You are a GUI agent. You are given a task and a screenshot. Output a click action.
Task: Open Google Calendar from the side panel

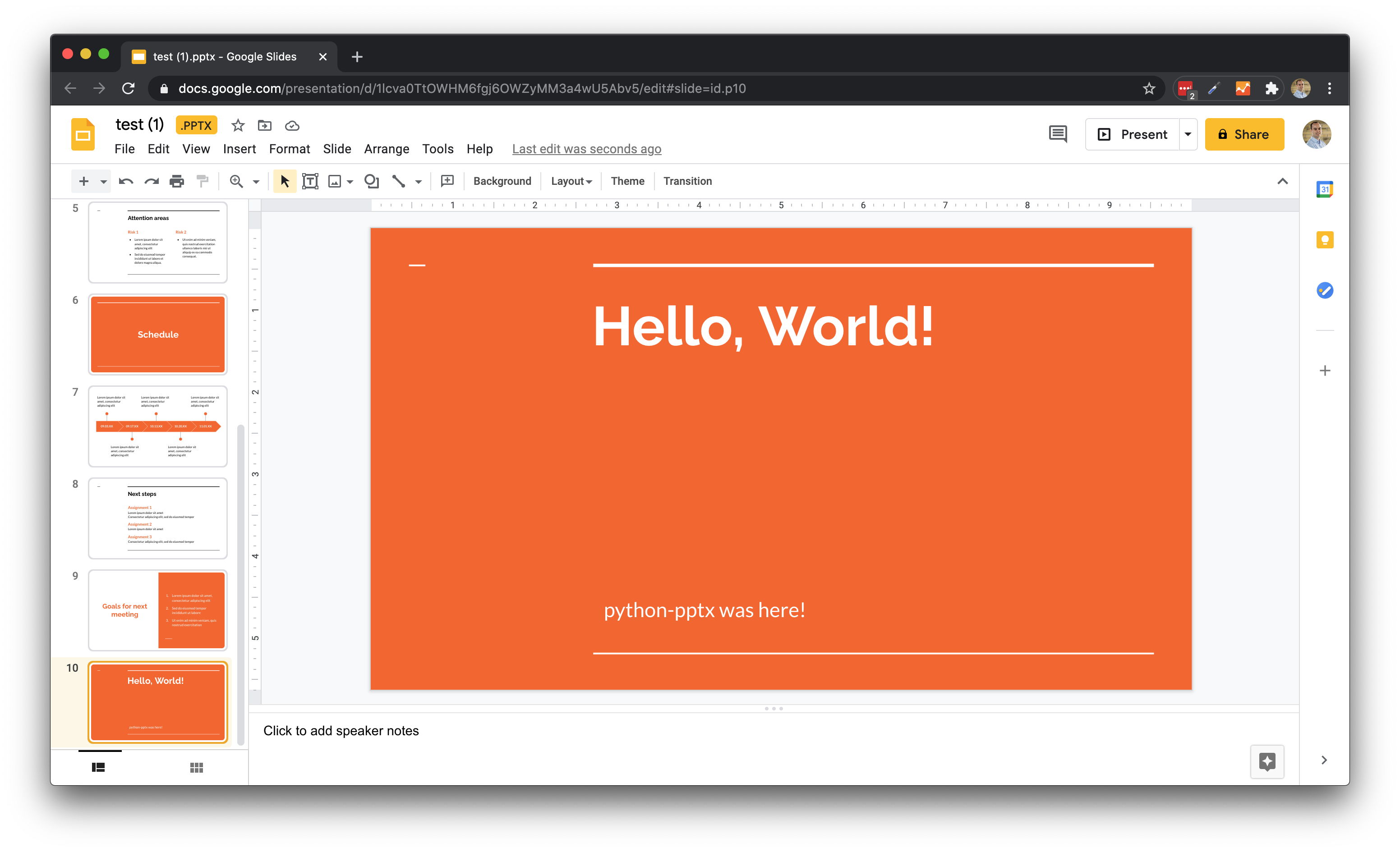point(1324,188)
